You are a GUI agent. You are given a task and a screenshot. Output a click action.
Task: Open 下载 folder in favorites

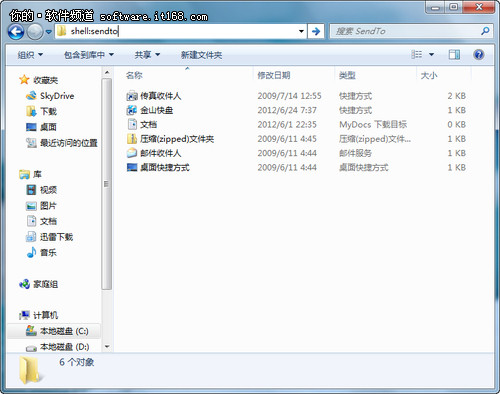pyautogui.click(x=41, y=111)
